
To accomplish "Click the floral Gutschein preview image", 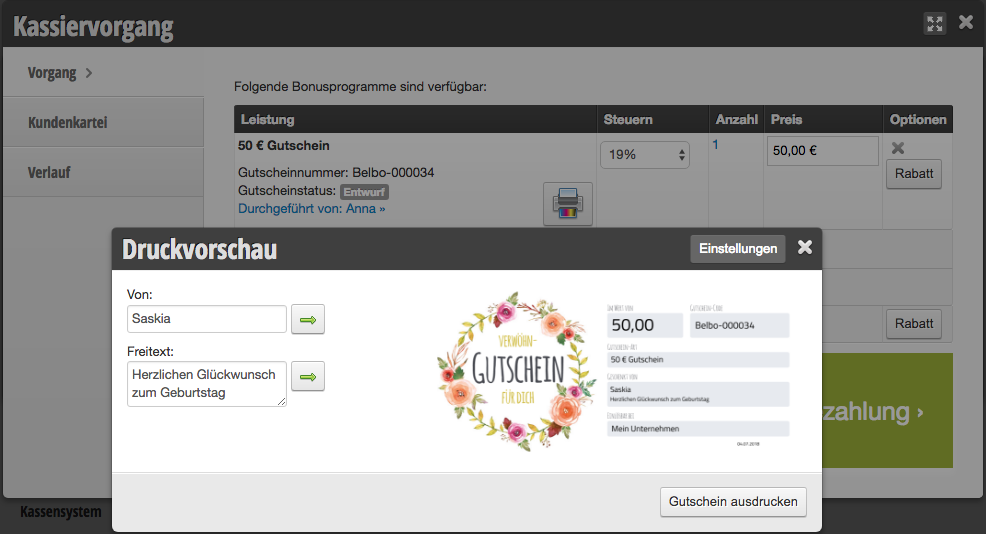I will (x=517, y=370).
